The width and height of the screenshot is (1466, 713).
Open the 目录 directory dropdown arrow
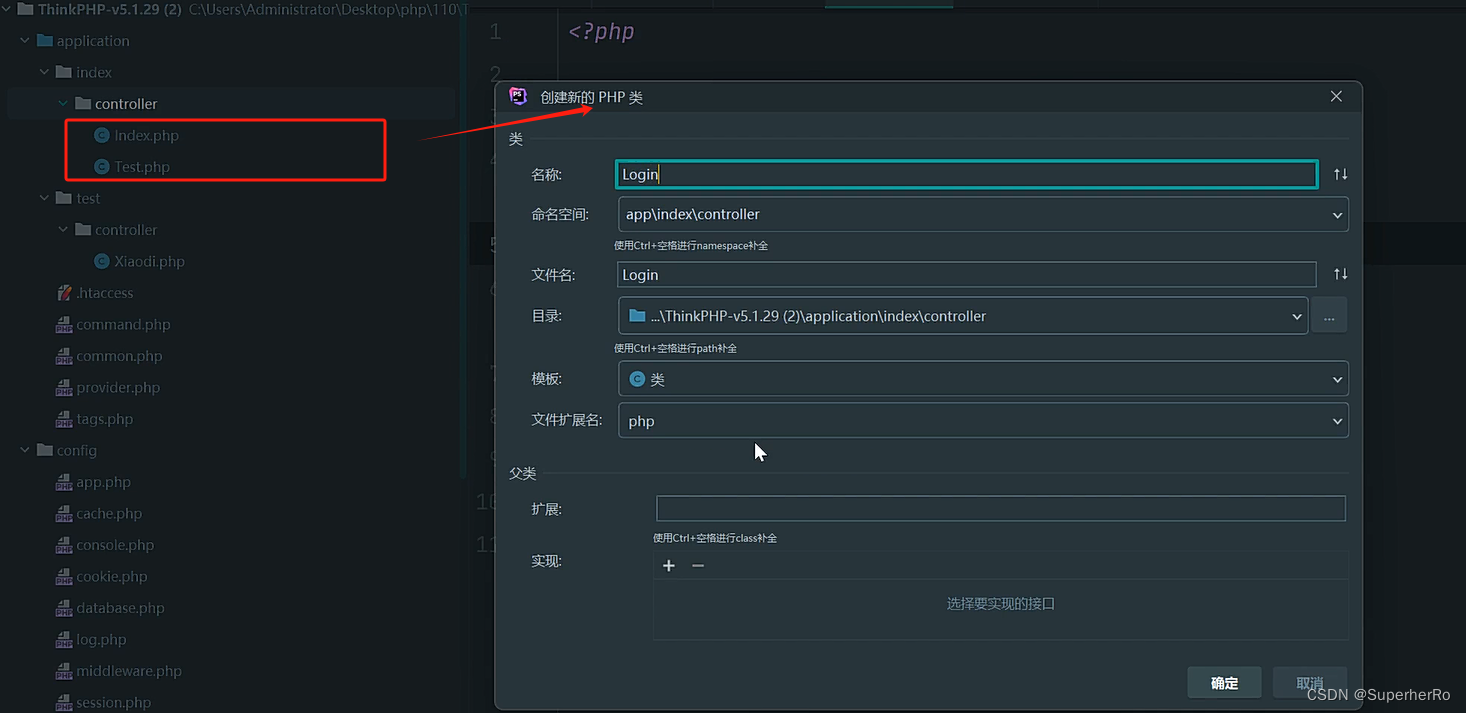tap(1297, 316)
